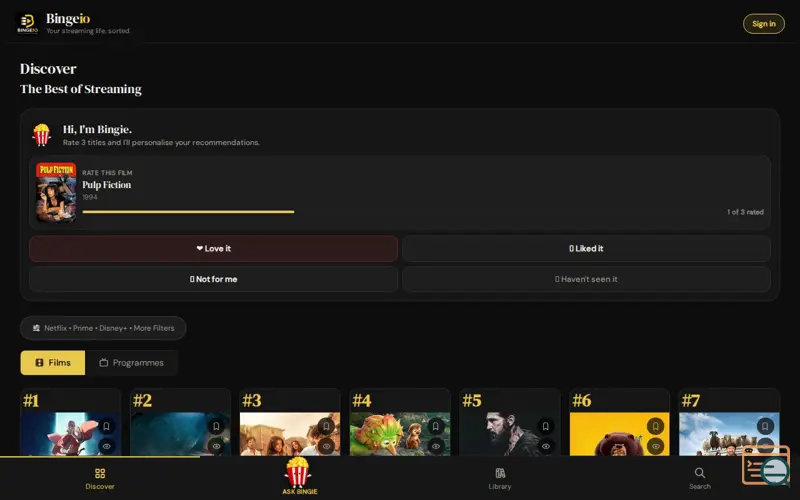This screenshot has width=800, height=500.
Task: Click the Bingie popcorn mascot icon
Action: tap(41, 135)
